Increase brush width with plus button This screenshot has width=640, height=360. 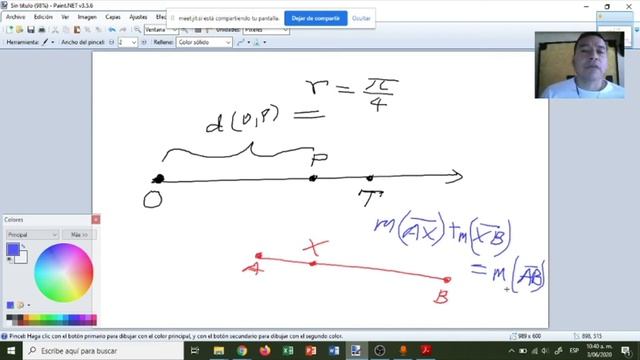click(x=144, y=42)
